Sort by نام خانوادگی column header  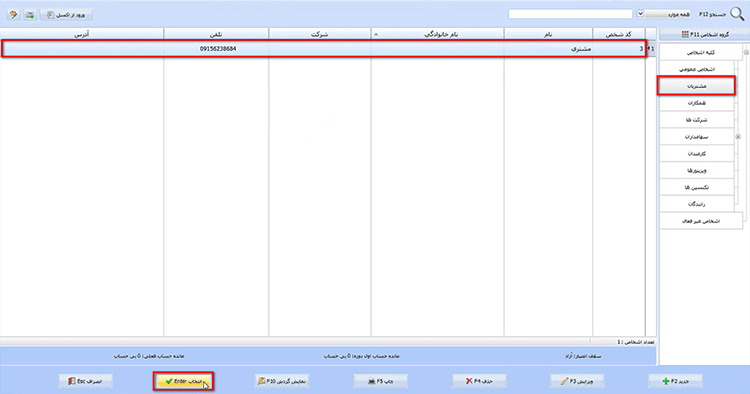438,34
